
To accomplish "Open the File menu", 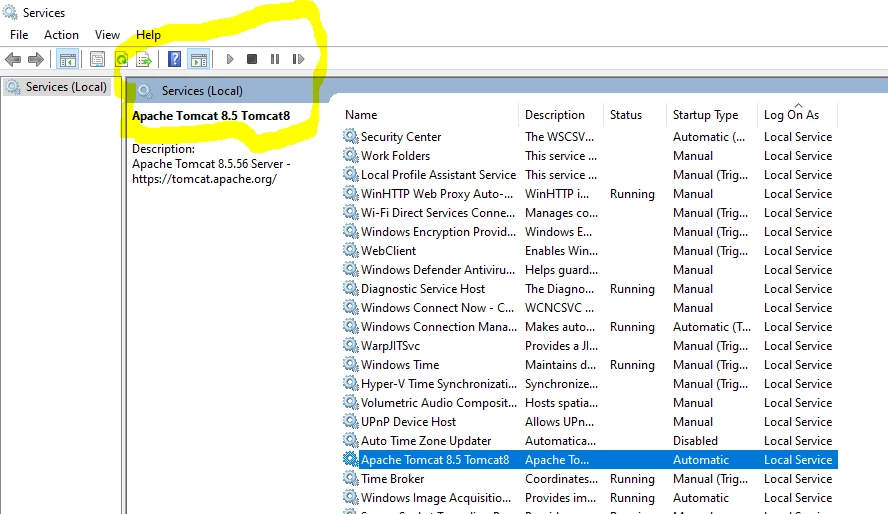I will [19, 35].
